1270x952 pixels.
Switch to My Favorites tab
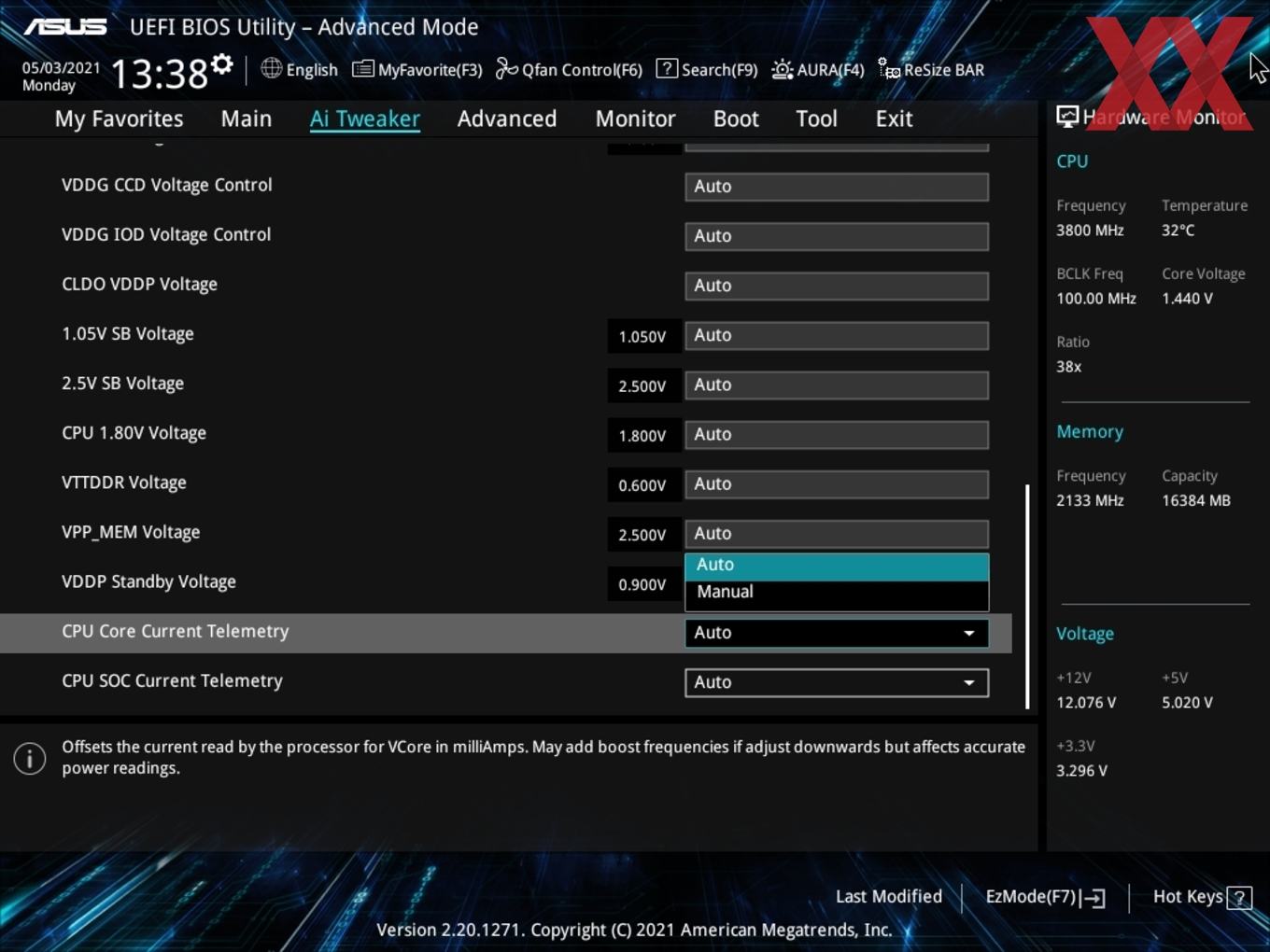point(119,119)
